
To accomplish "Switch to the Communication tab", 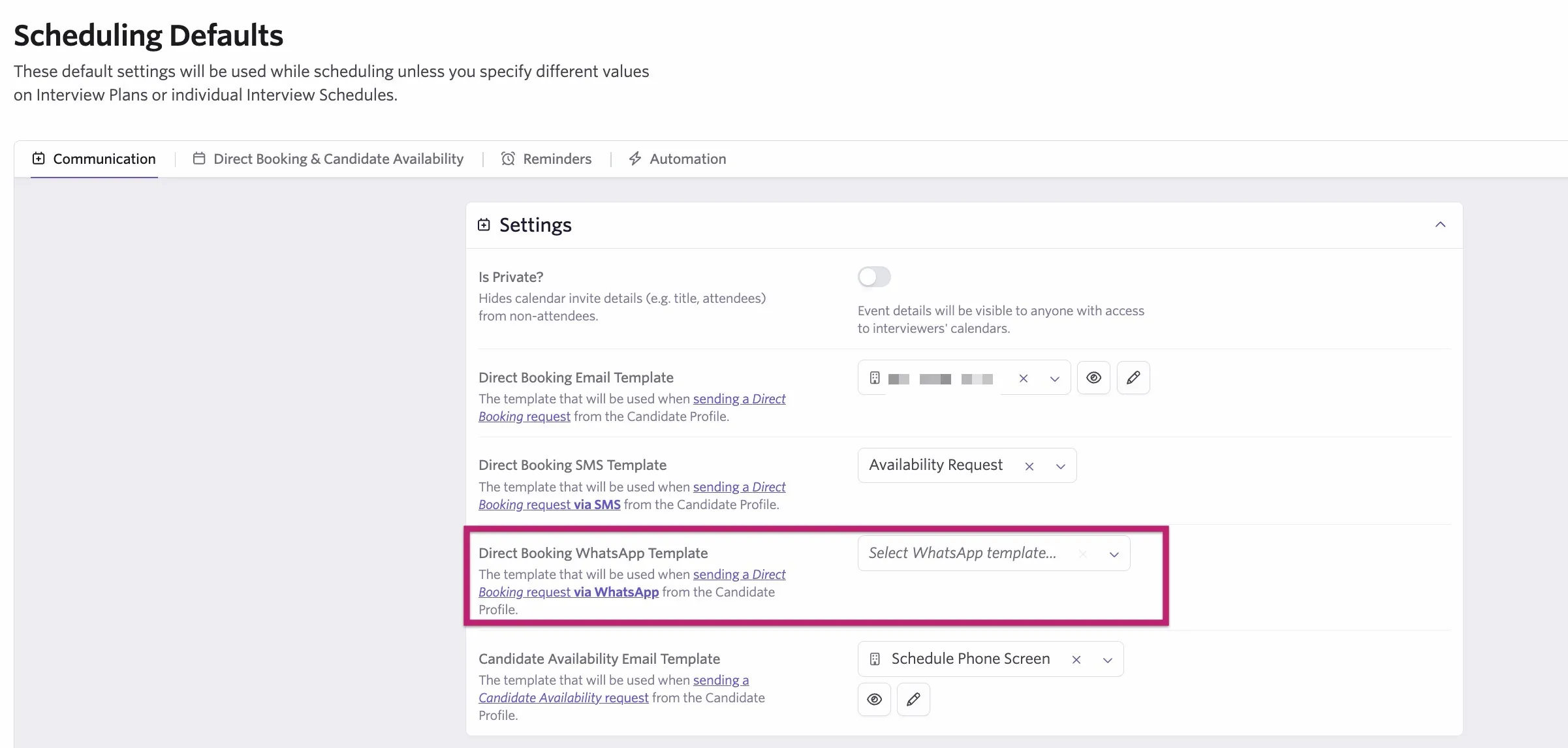I will 94,159.
